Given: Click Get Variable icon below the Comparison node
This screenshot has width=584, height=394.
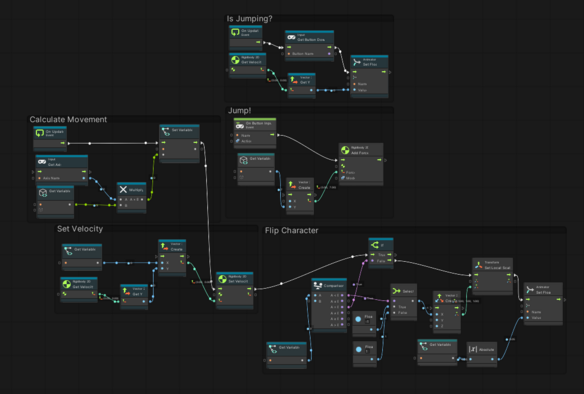Looking at the screenshot, I should [273, 349].
